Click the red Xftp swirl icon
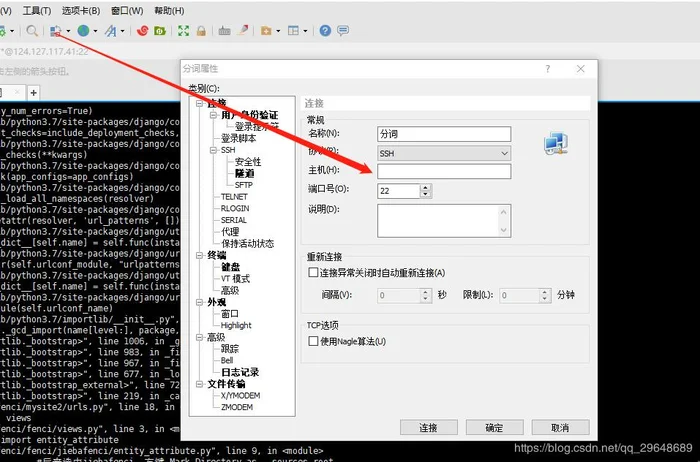The image size is (700, 462). pyautogui.click(x=142, y=31)
